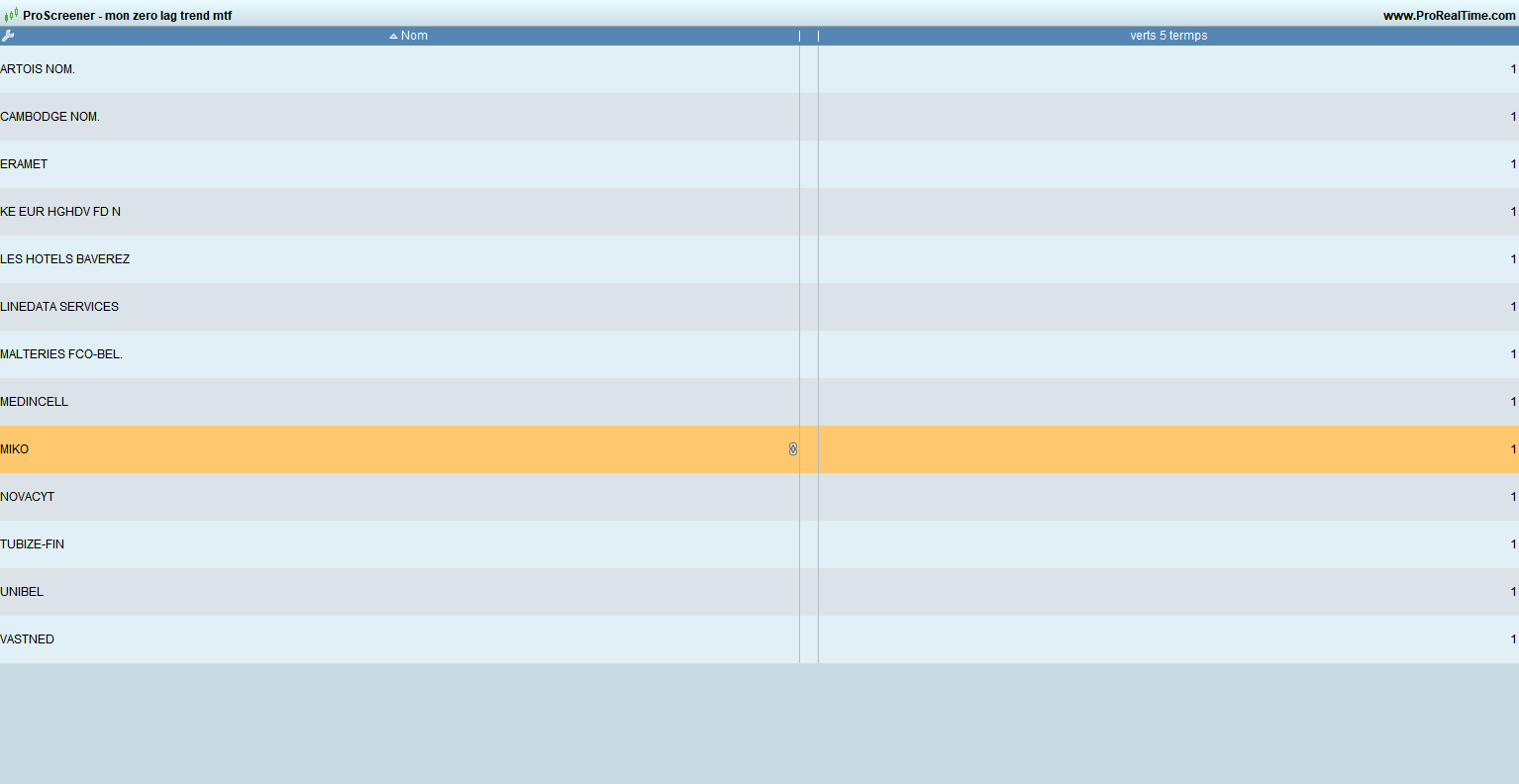
Task: Click the value 1 in the MIKO row
Action: pos(1513,449)
